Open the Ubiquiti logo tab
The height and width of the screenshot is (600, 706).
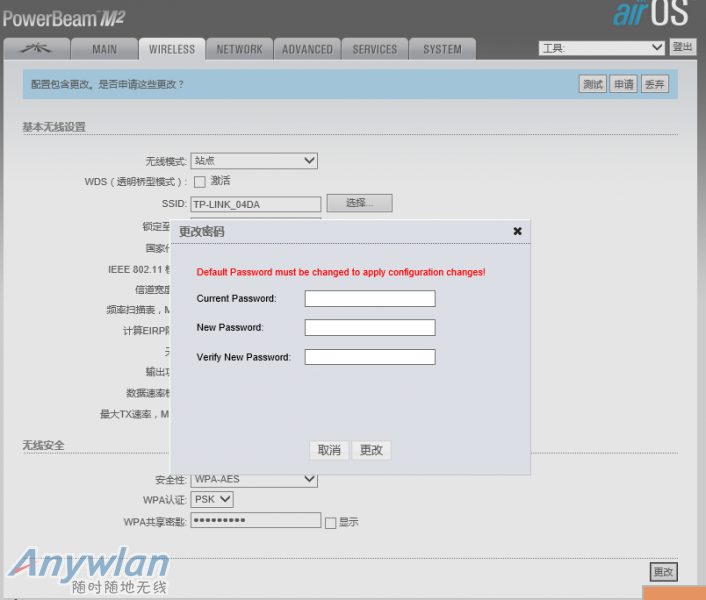coord(36,49)
